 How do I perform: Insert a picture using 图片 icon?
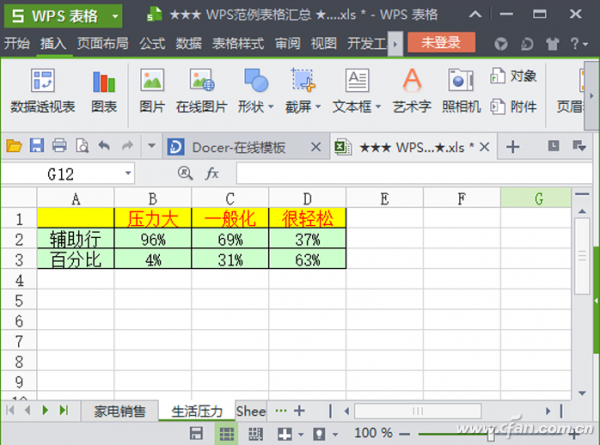(x=152, y=91)
